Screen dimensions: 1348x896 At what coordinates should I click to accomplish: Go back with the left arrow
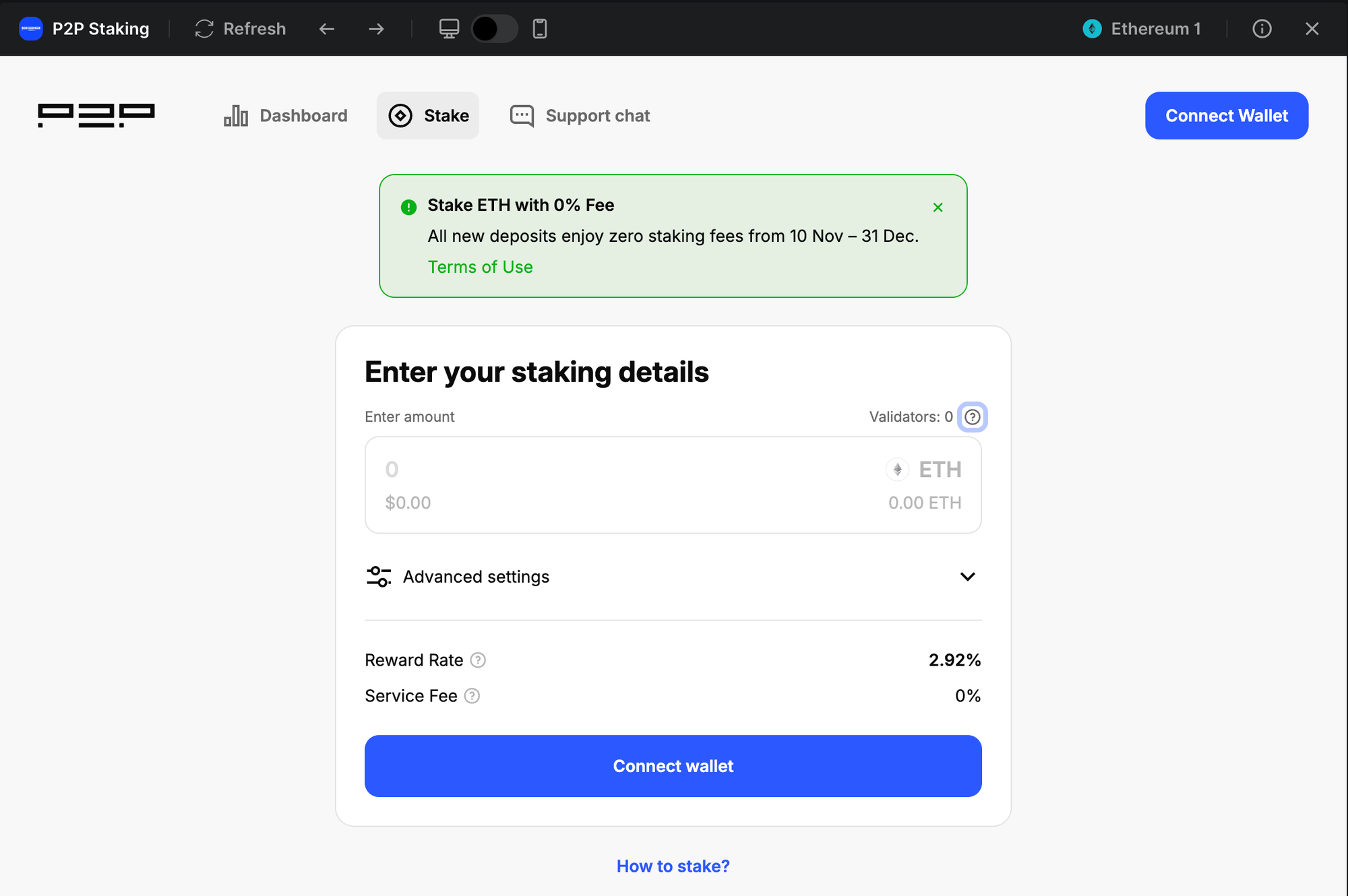coord(327,29)
